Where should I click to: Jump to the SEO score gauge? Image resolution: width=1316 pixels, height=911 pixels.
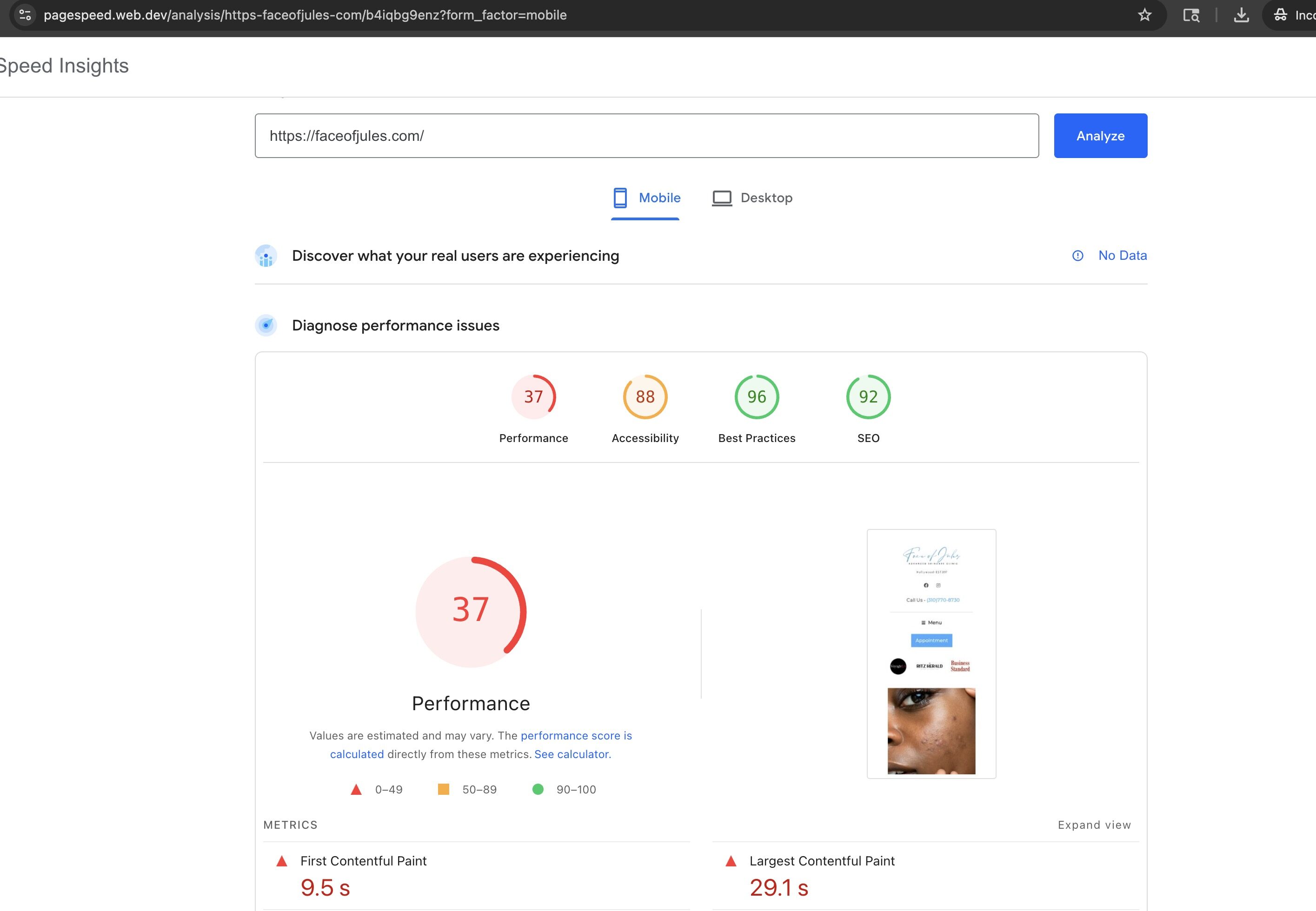[x=868, y=397]
